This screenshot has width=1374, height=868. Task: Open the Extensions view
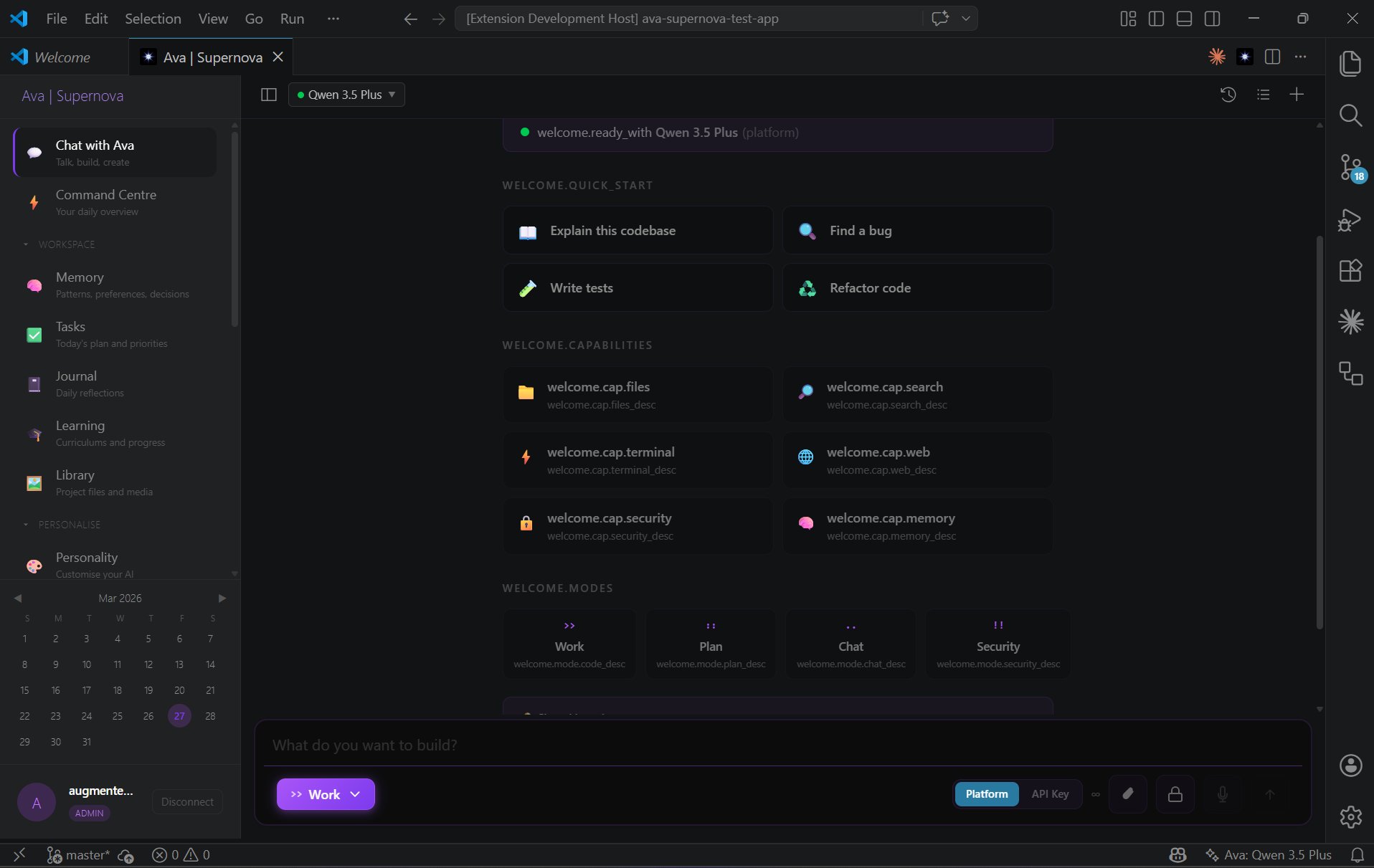(x=1350, y=270)
